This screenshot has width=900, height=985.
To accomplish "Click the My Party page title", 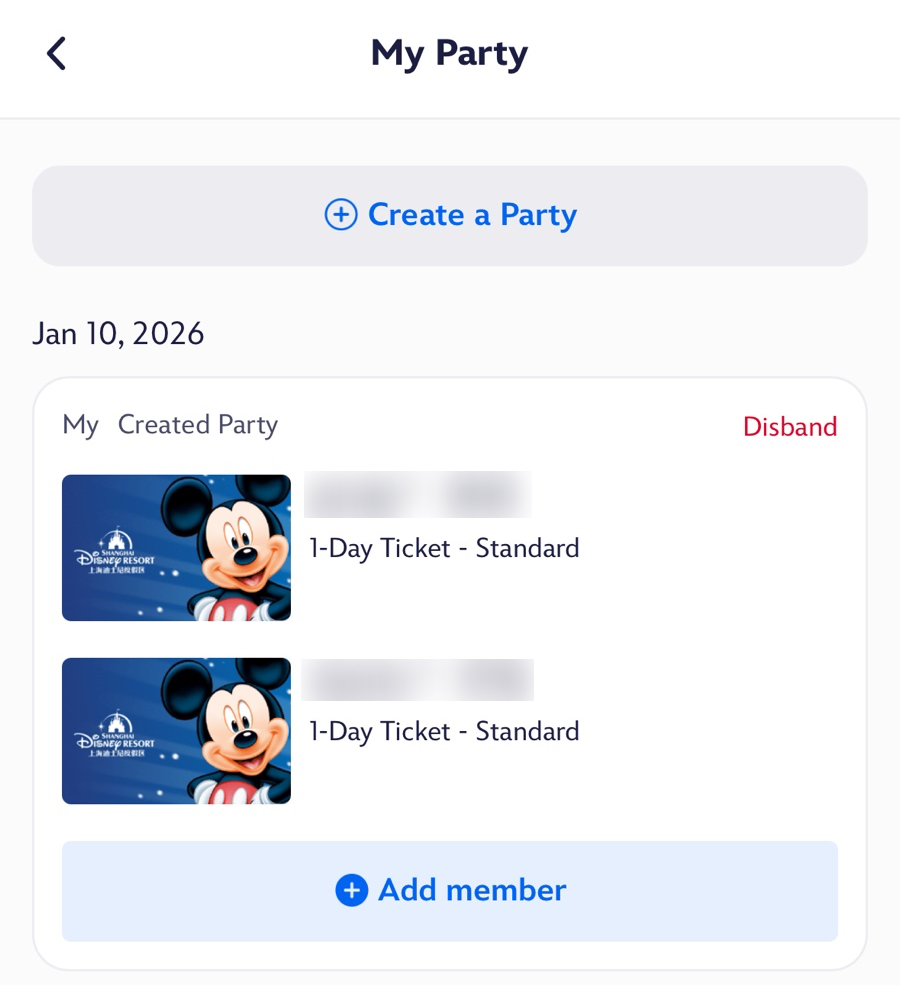I will (449, 53).
